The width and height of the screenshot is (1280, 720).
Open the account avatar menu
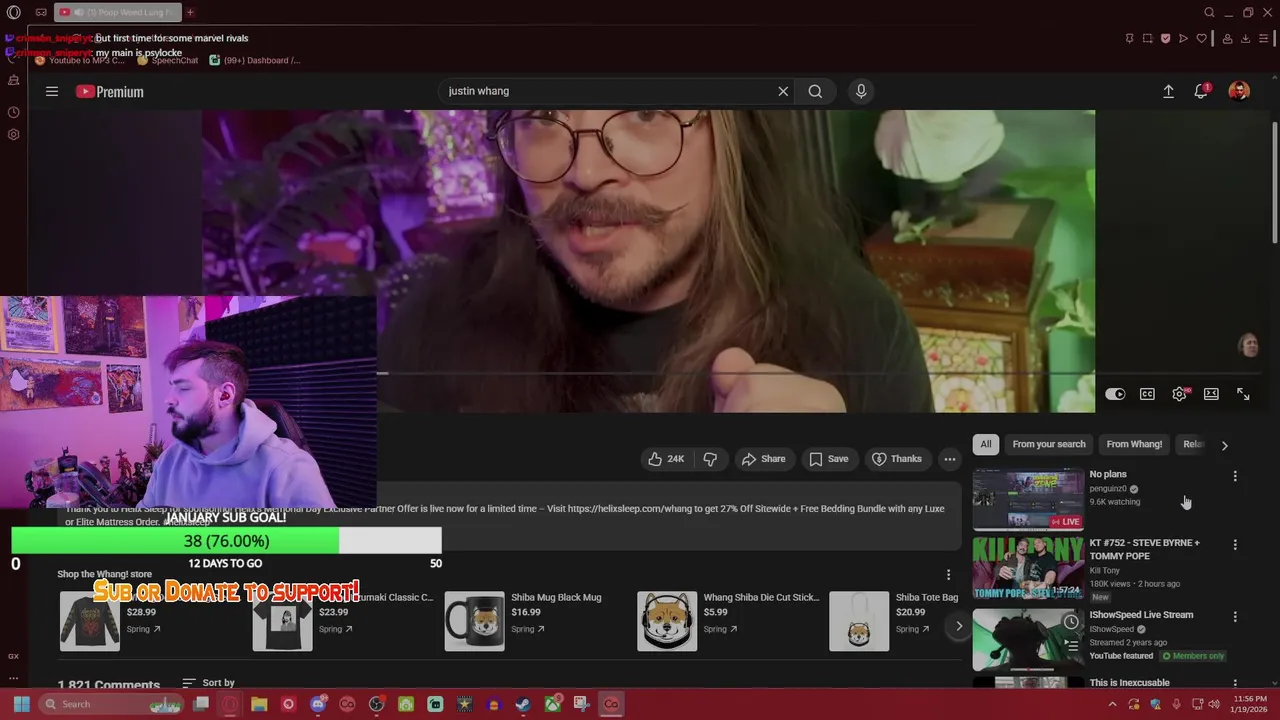pyautogui.click(x=1239, y=91)
